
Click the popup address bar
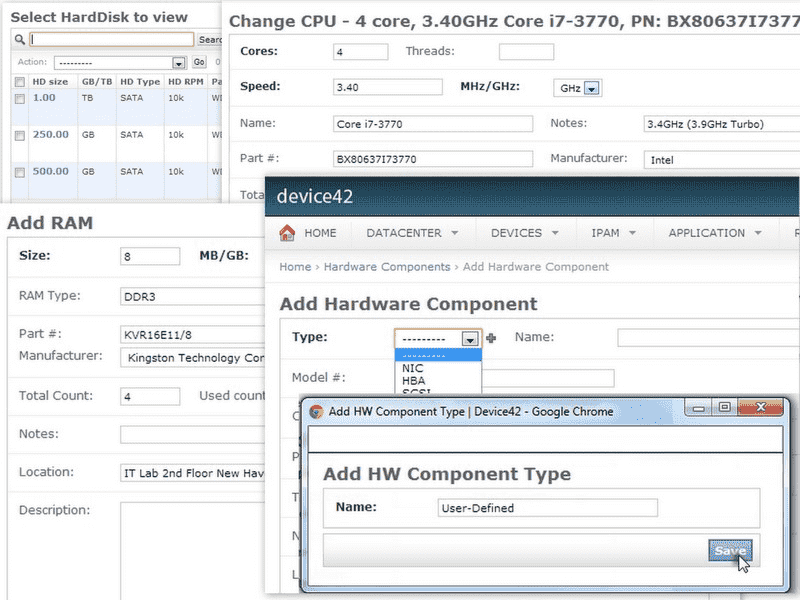click(545, 439)
